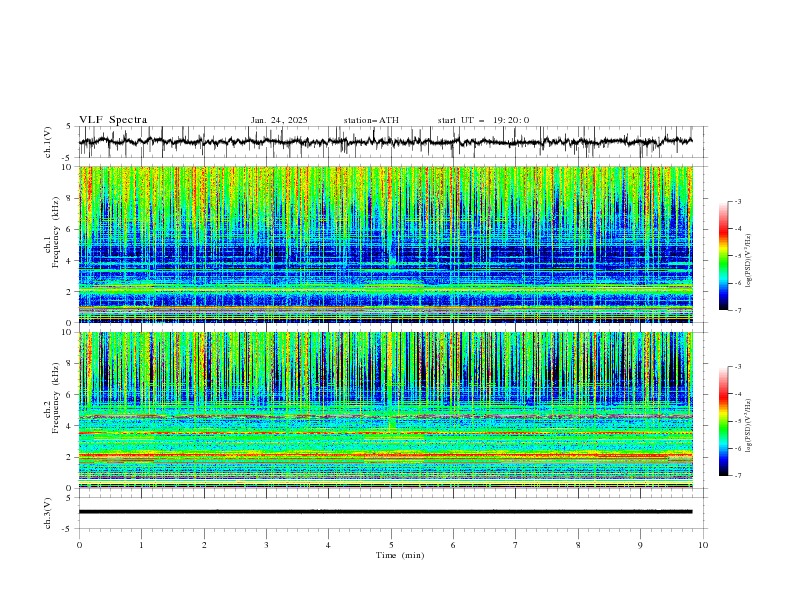Click the "VLF Spectra" title text

[113, 120]
